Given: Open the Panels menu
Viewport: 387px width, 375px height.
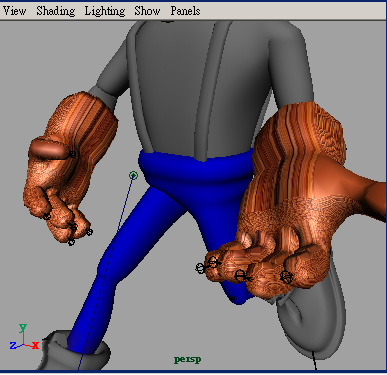Looking at the screenshot, I should point(185,11).
